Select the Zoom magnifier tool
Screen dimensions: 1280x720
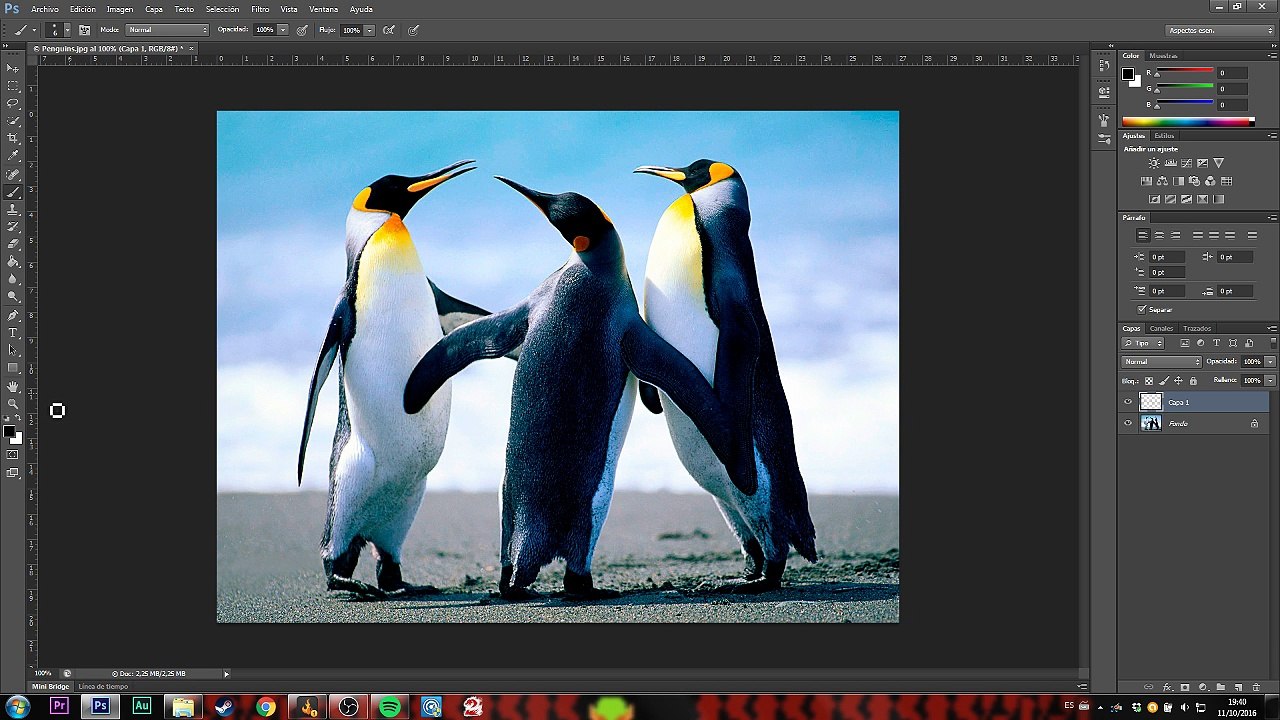(x=13, y=404)
